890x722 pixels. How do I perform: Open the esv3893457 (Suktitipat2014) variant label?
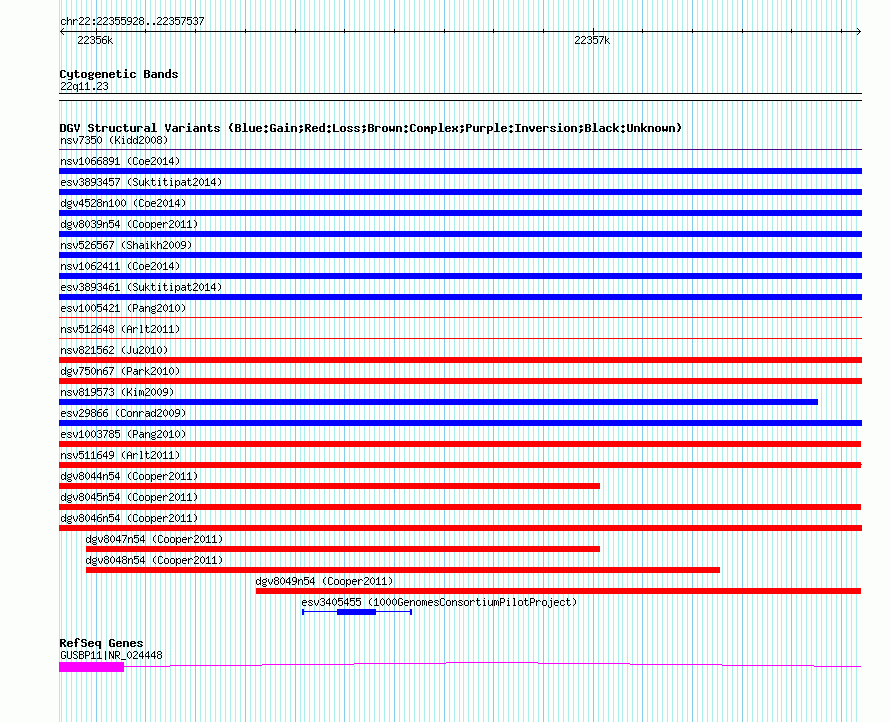pos(141,182)
